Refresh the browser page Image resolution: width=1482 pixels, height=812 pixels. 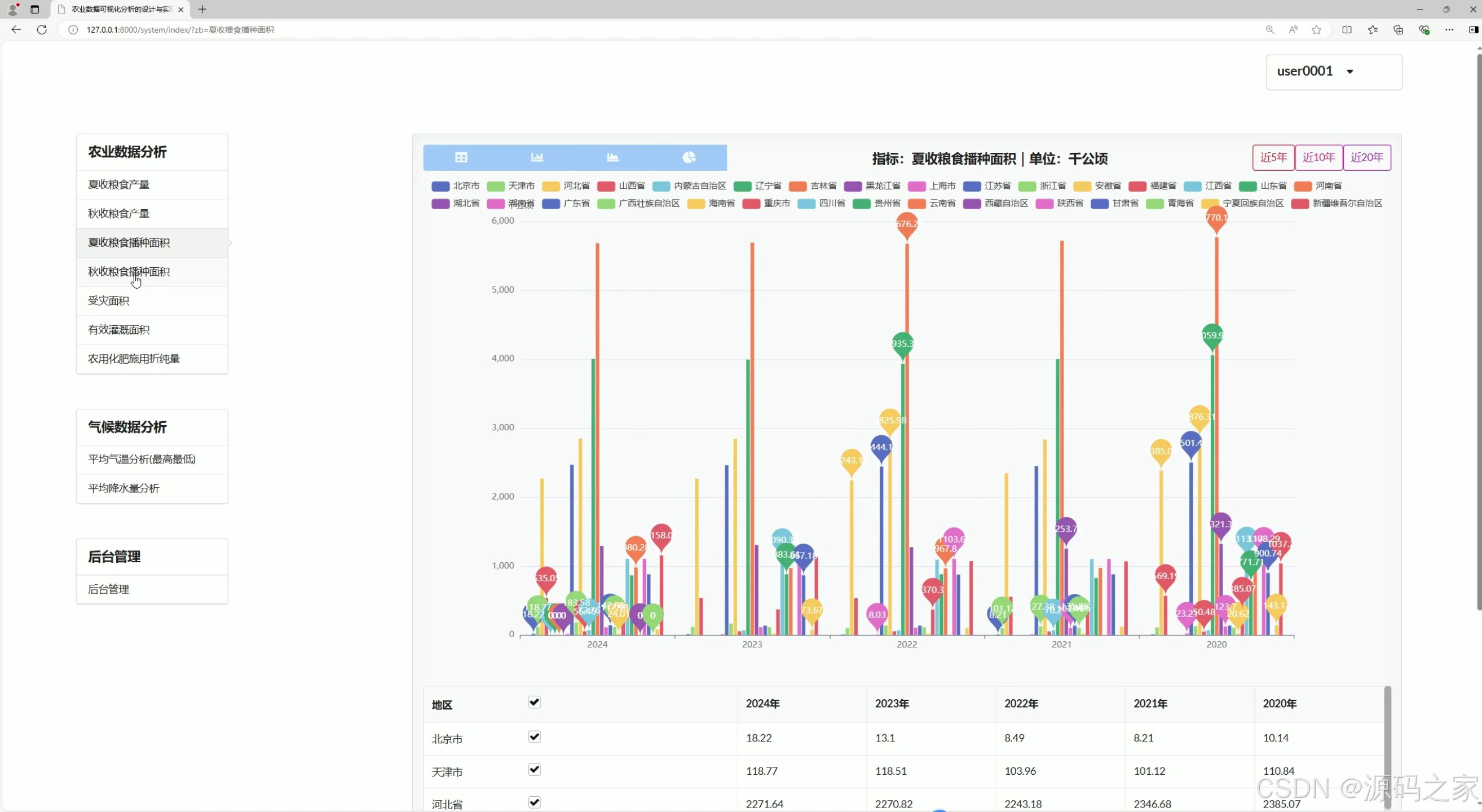point(41,29)
